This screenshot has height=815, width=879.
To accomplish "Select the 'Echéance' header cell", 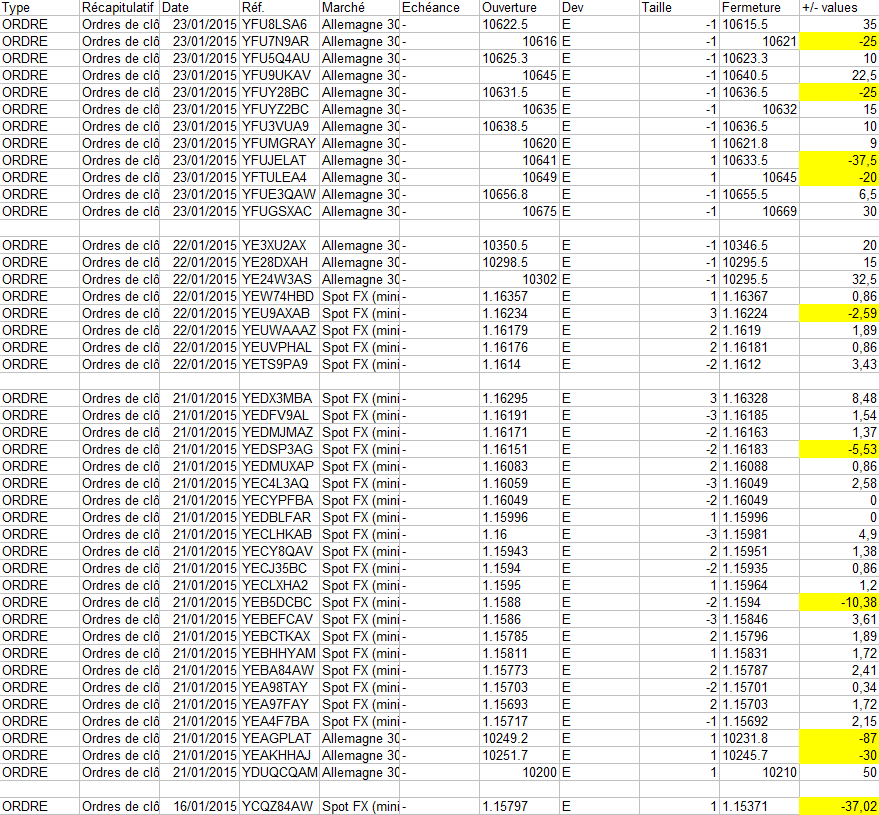I will tap(440, 8).
